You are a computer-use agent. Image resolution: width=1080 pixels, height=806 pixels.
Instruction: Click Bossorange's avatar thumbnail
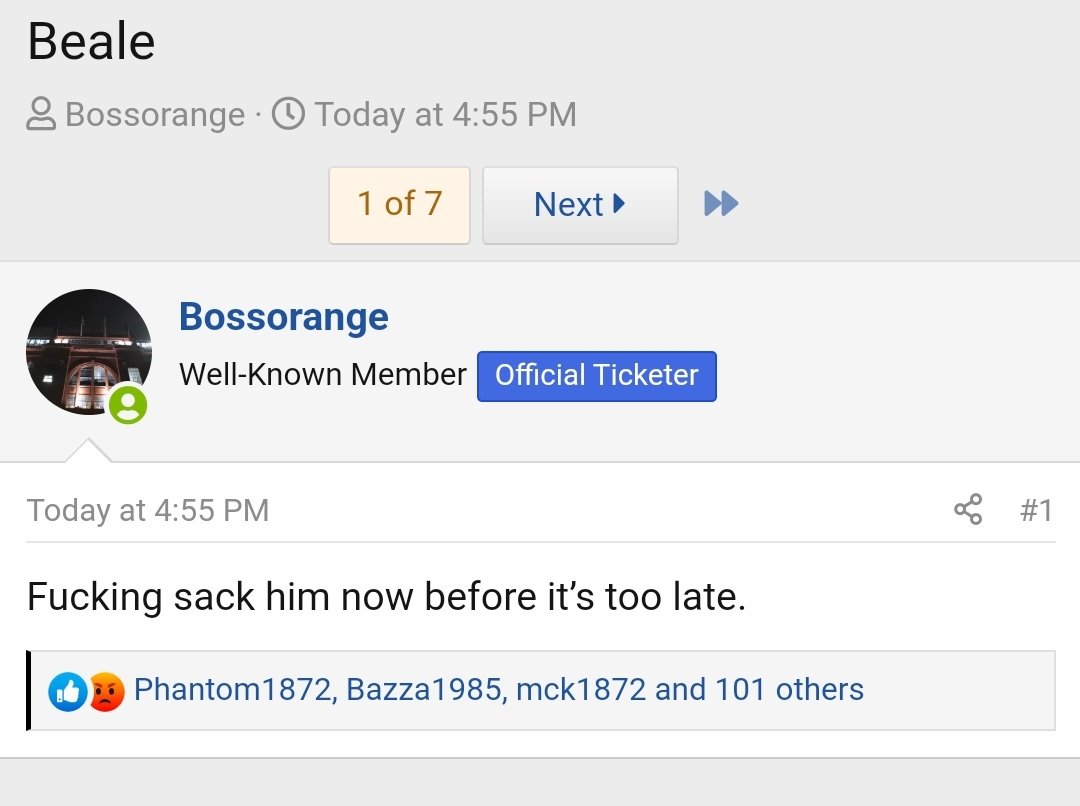click(x=89, y=352)
